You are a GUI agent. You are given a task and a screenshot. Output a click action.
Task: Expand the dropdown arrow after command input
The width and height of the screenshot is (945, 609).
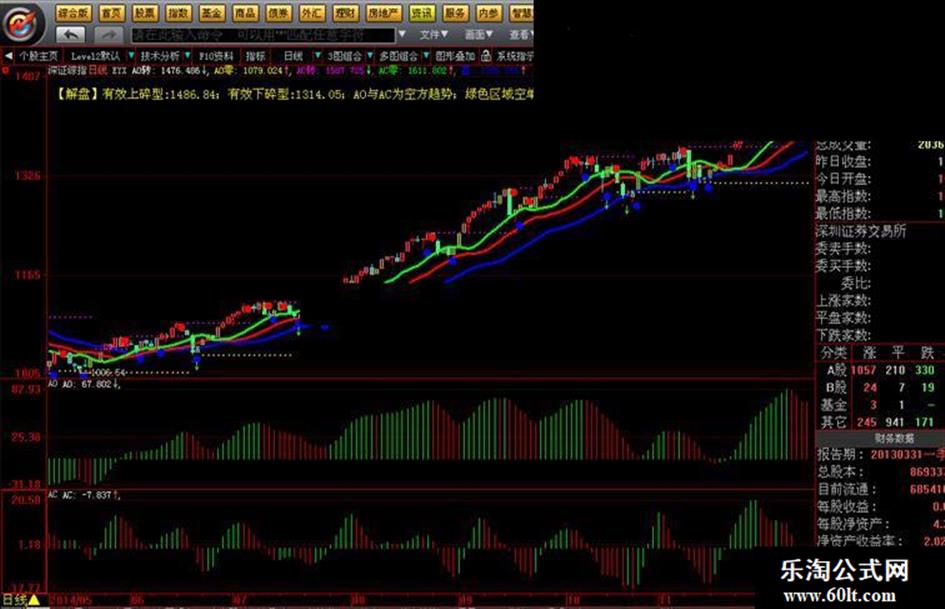pos(403,34)
